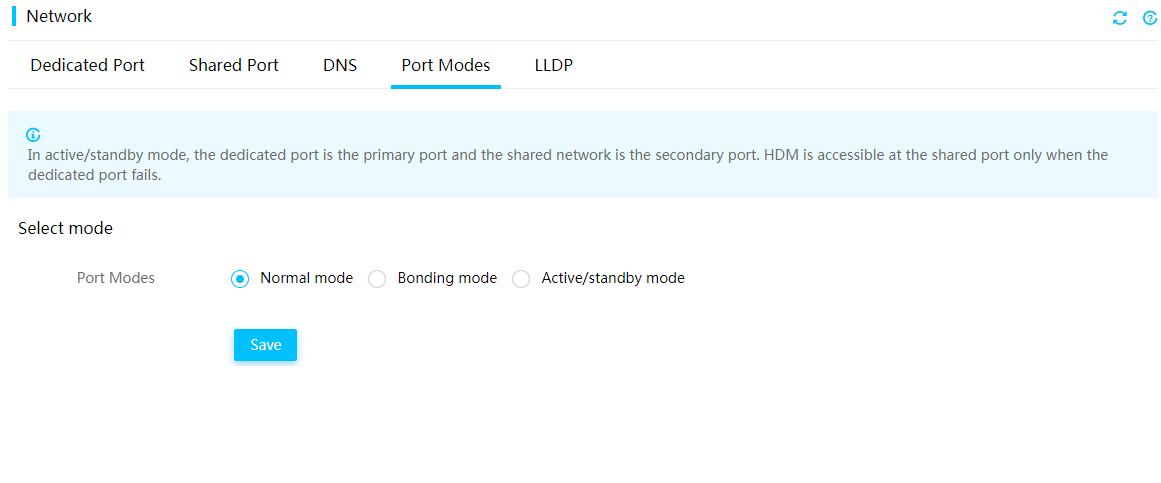Switch to the LLDP tab
The image size is (1161, 483).
click(554, 65)
